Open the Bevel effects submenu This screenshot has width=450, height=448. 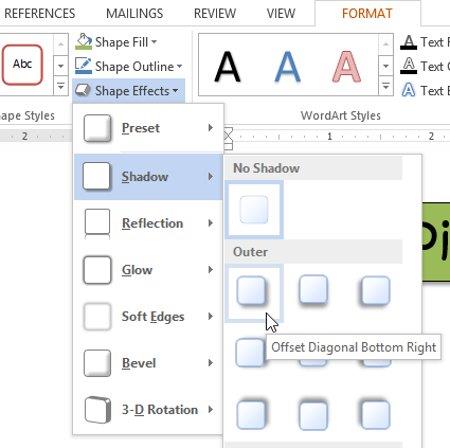click(x=148, y=363)
